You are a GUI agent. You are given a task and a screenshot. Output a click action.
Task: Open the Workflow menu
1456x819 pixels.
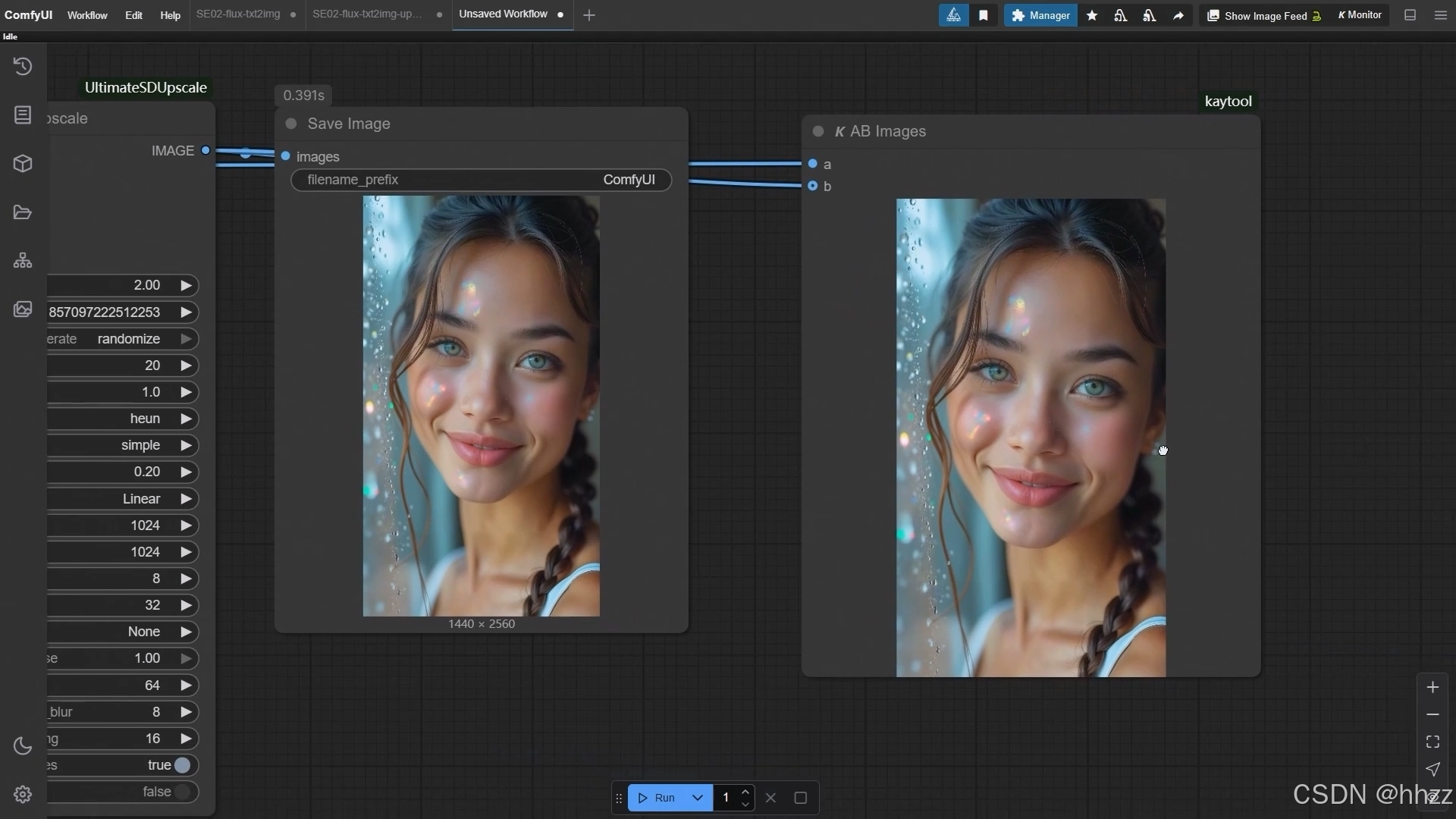[87, 15]
